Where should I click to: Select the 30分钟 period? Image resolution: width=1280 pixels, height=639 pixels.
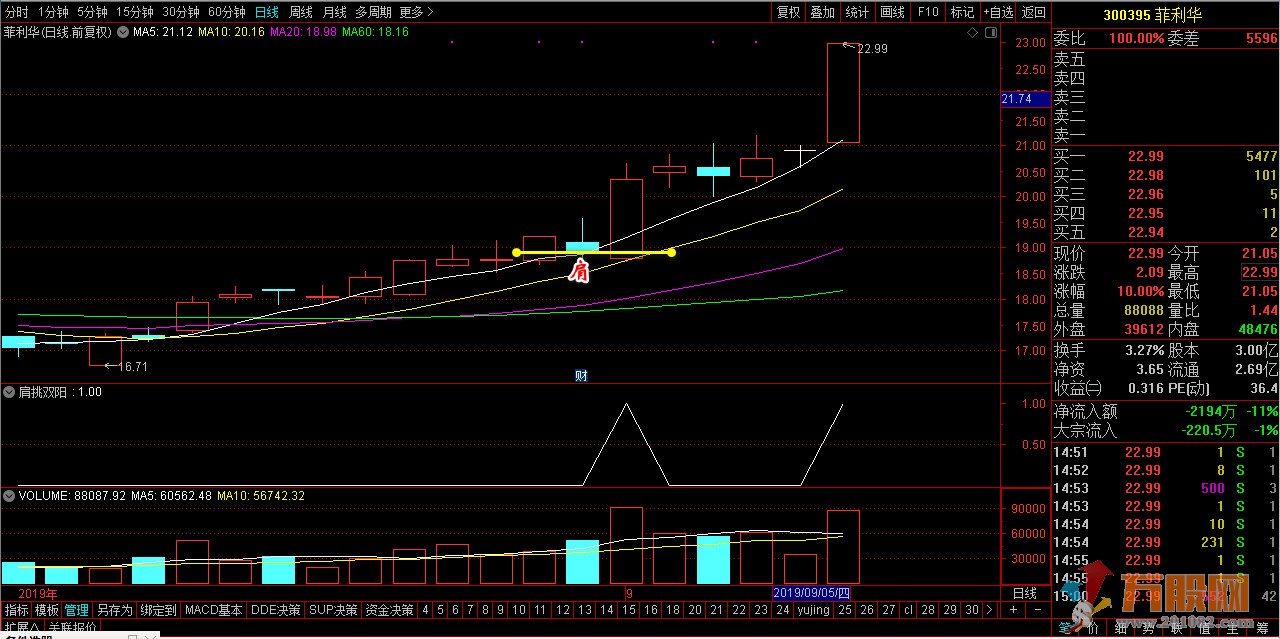tap(181, 12)
